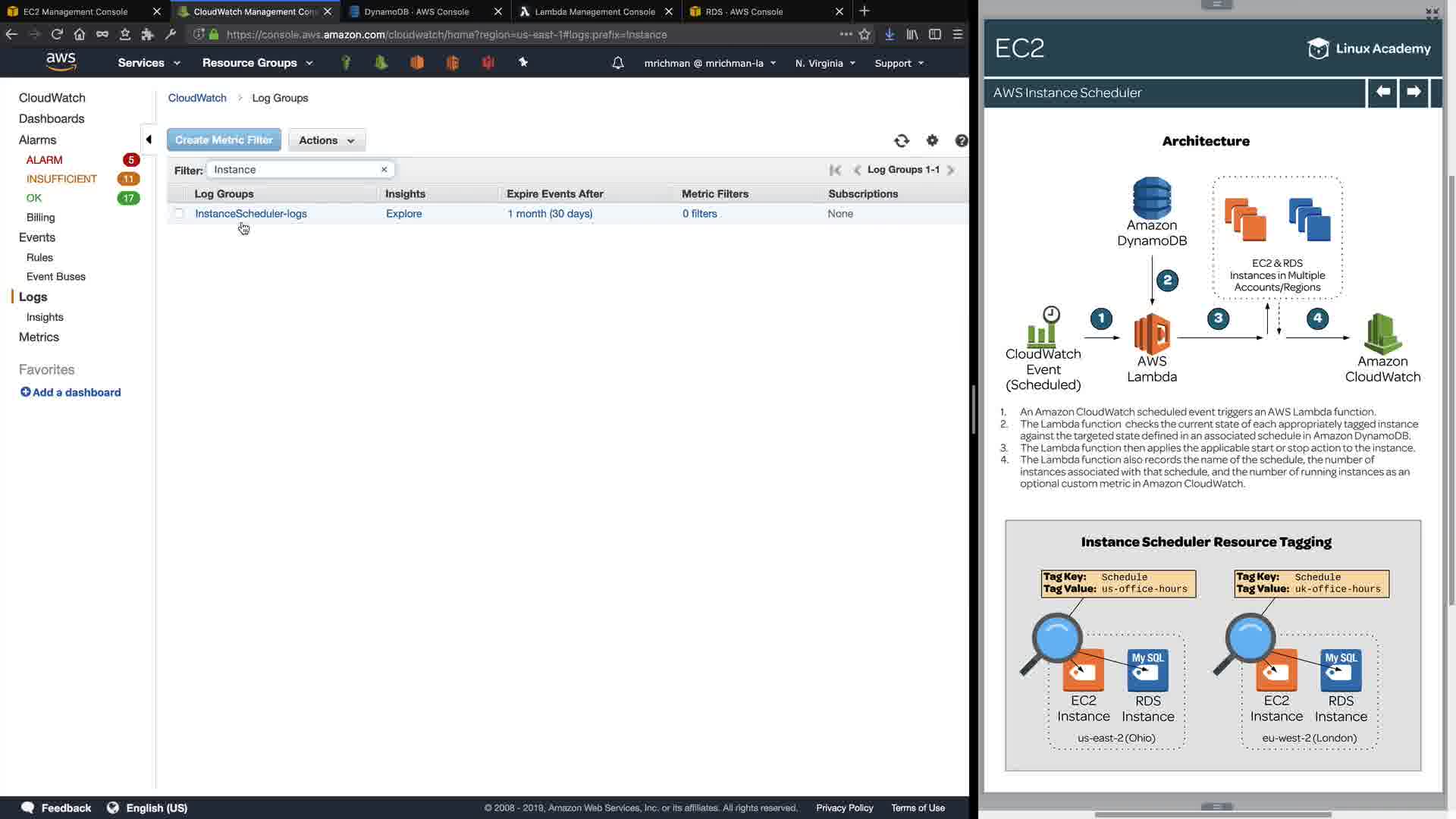Go to previous slide with the left arrow
Image resolution: width=1456 pixels, height=819 pixels.
pos(1382,92)
